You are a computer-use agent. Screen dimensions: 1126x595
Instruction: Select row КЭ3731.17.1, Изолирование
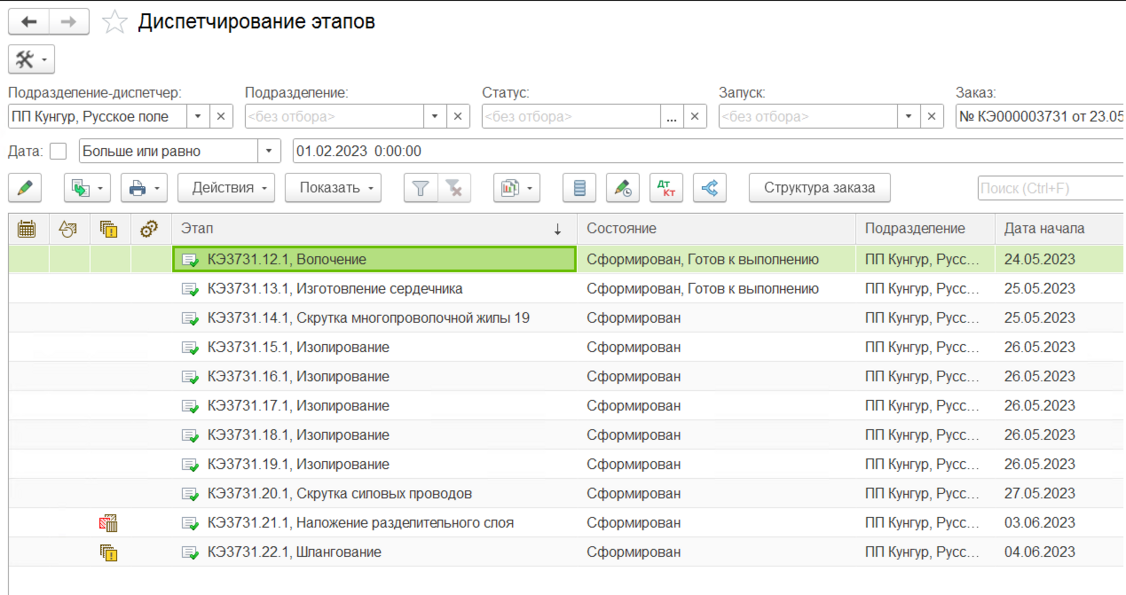click(x=566, y=406)
